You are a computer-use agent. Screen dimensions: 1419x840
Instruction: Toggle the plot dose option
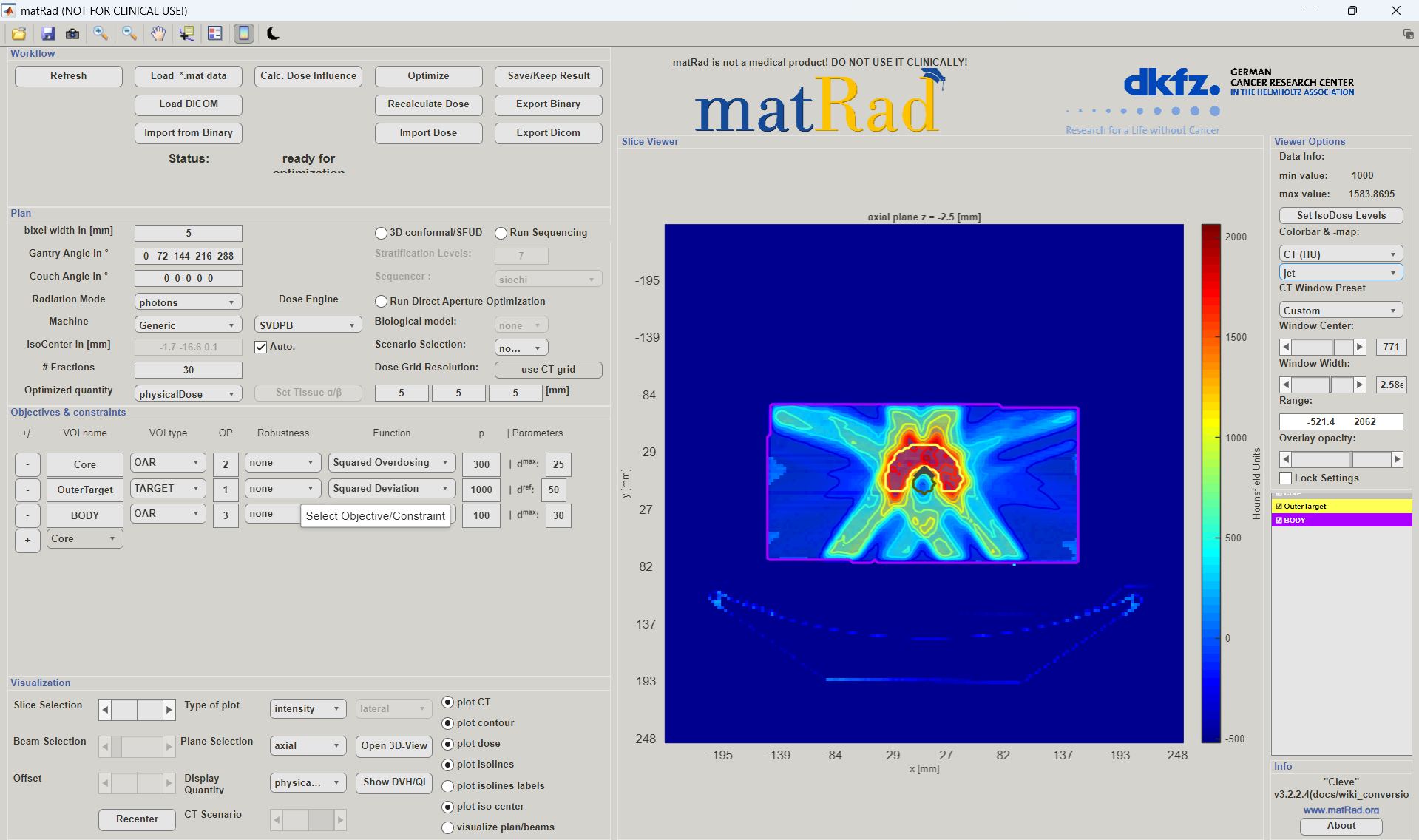point(447,744)
